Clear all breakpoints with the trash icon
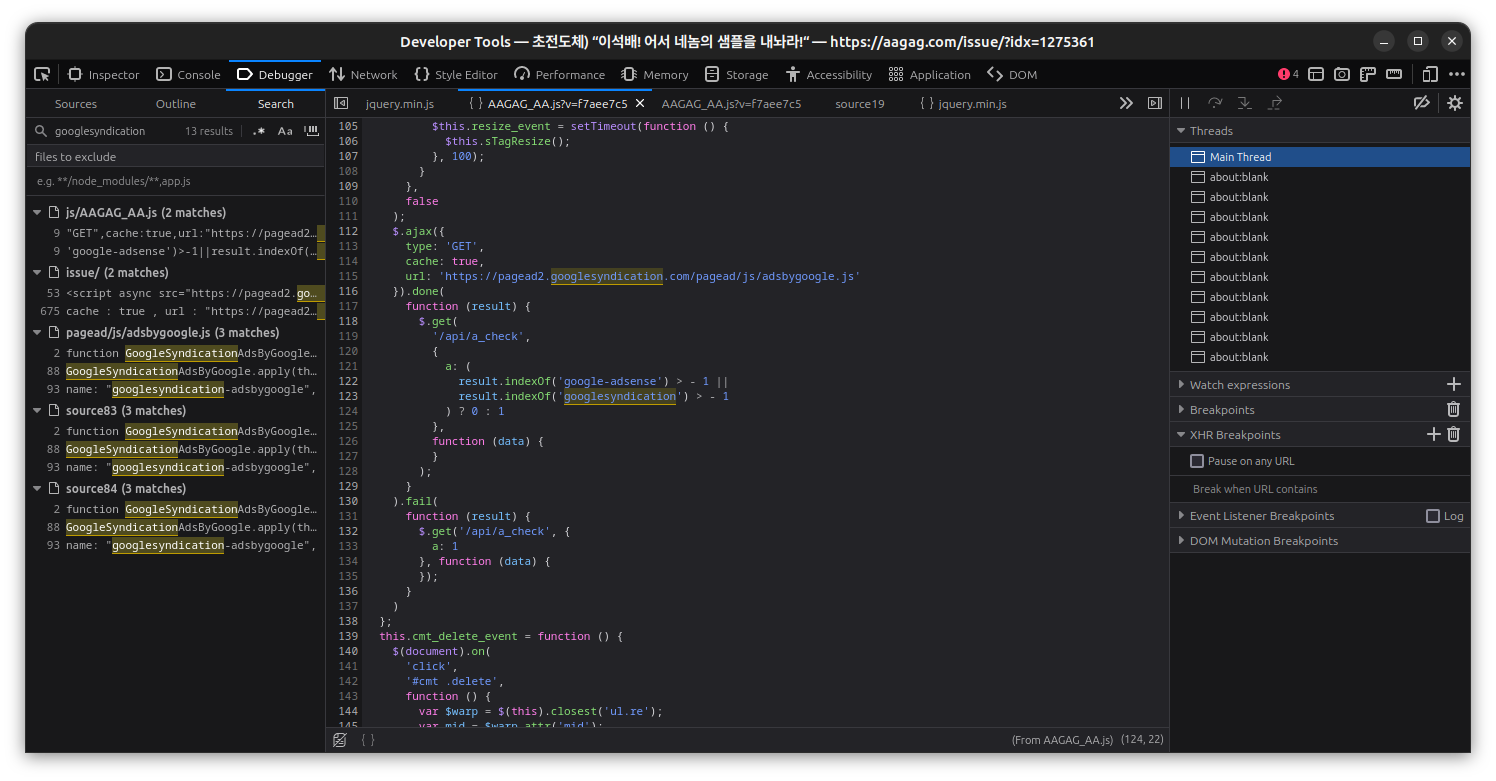Image resolution: width=1496 pixels, height=781 pixels. (1453, 409)
